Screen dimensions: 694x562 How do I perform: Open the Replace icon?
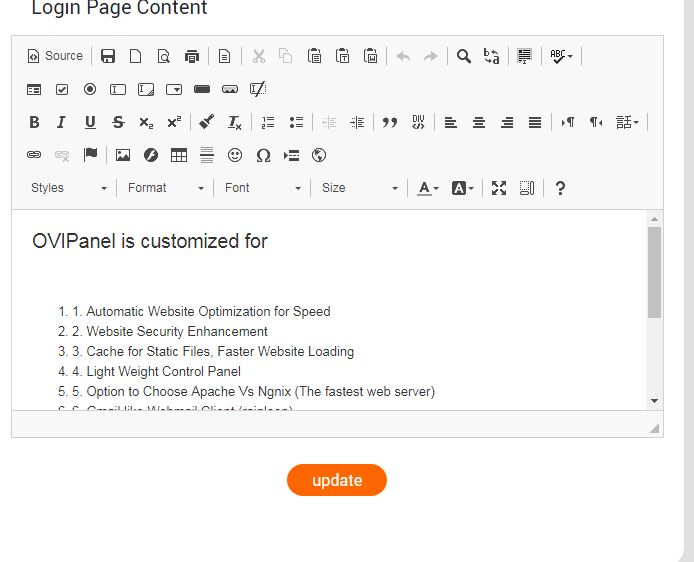tap(491, 56)
